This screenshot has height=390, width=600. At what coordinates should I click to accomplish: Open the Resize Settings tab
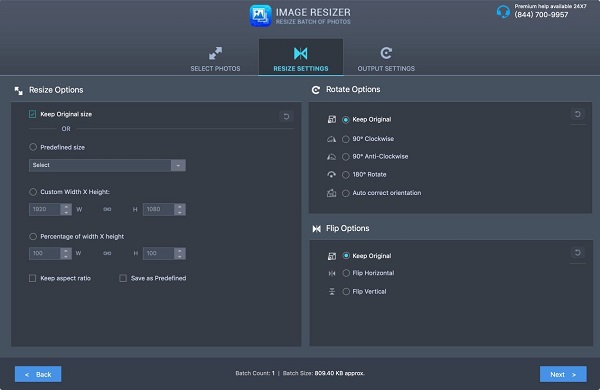tap(301, 57)
